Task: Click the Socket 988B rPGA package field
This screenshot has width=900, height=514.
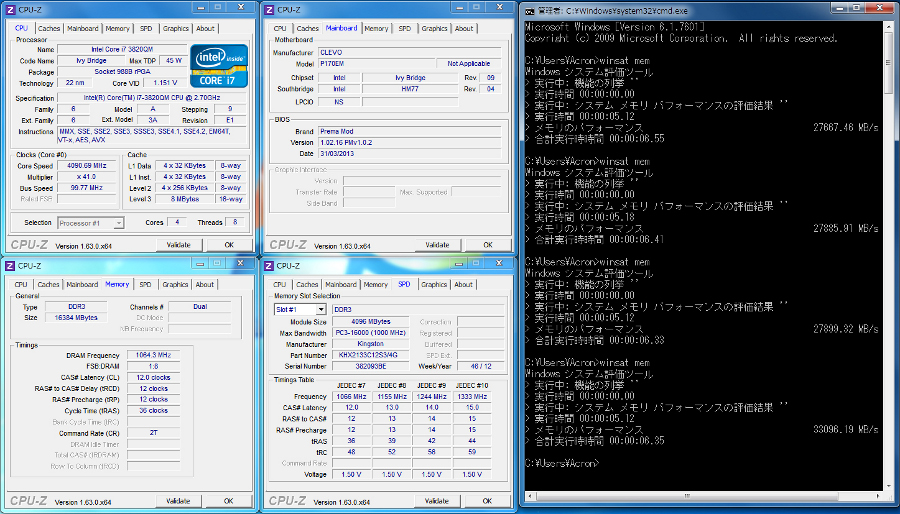Action: [x=122, y=72]
